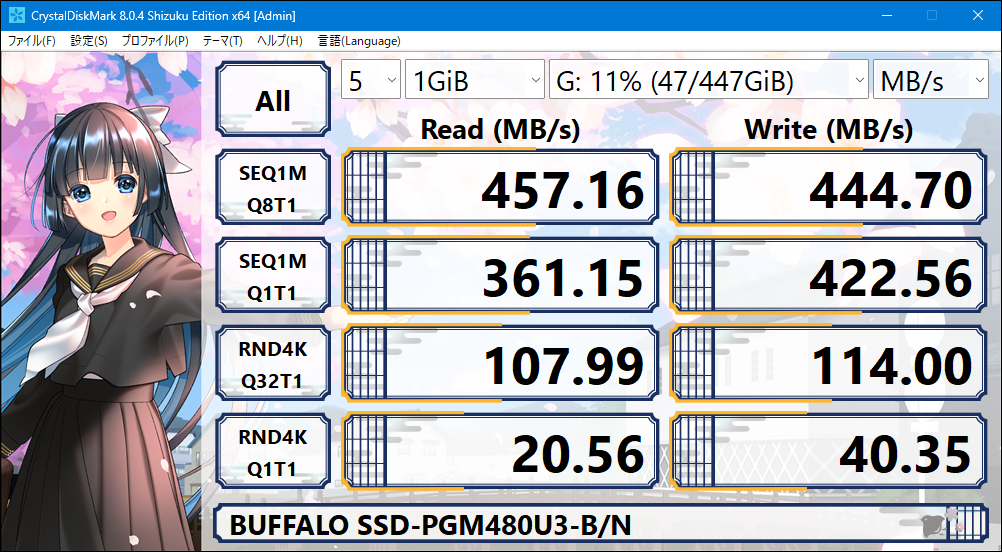Expand the MB/s unit dropdown
Screen dimensions: 1002x552
tap(930, 80)
